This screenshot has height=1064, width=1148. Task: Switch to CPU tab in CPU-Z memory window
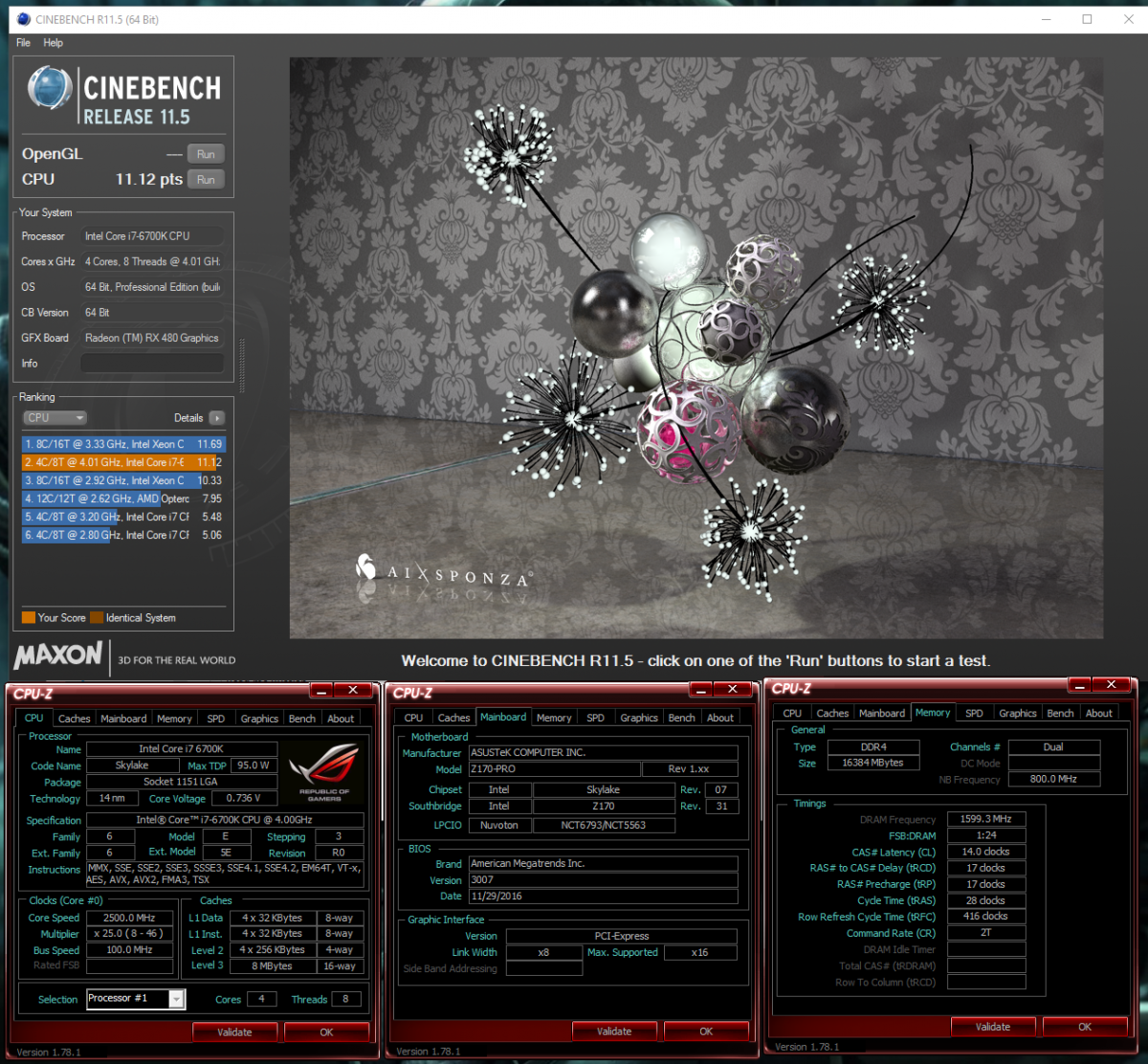(x=792, y=713)
